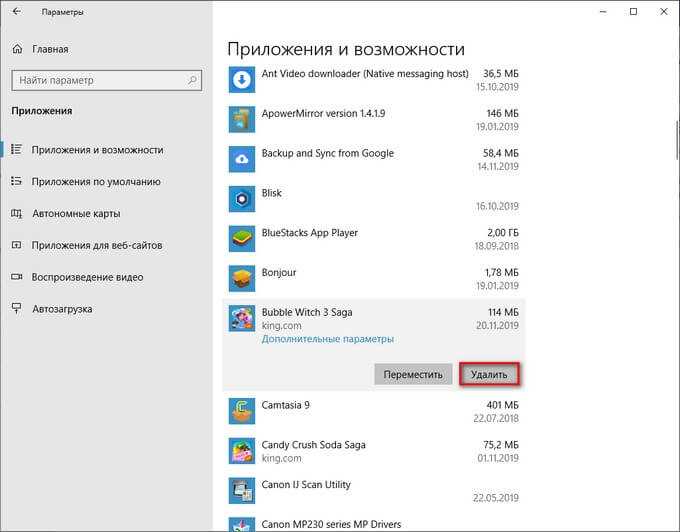Open Приложения по умолчанию section
This screenshot has width=680, height=532.
point(96,182)
